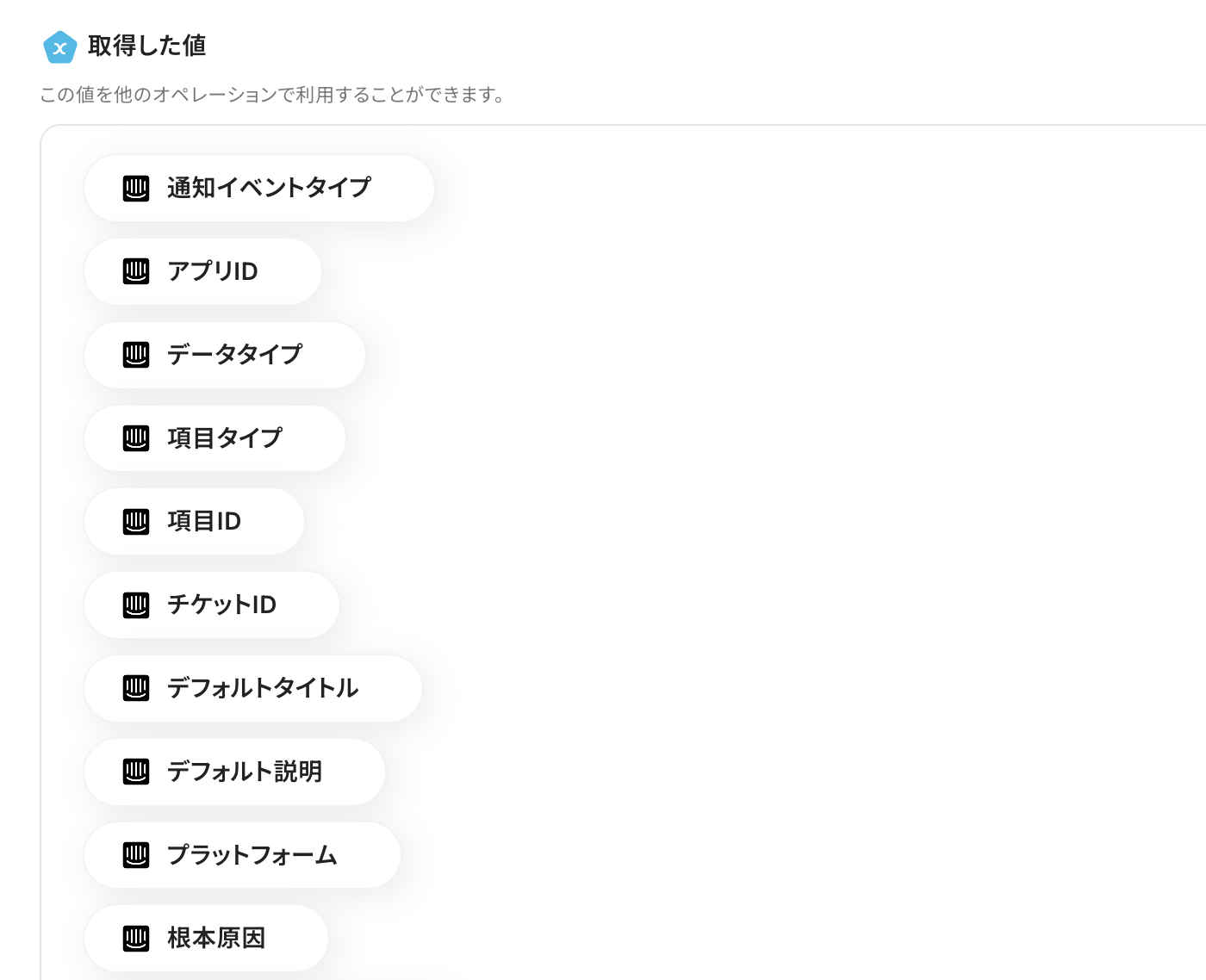Image resolution: width=1206 pixels, height=980 pixels.
Task: Click the Intercom icon beside アプリID
Action: (x=136, y=271)
